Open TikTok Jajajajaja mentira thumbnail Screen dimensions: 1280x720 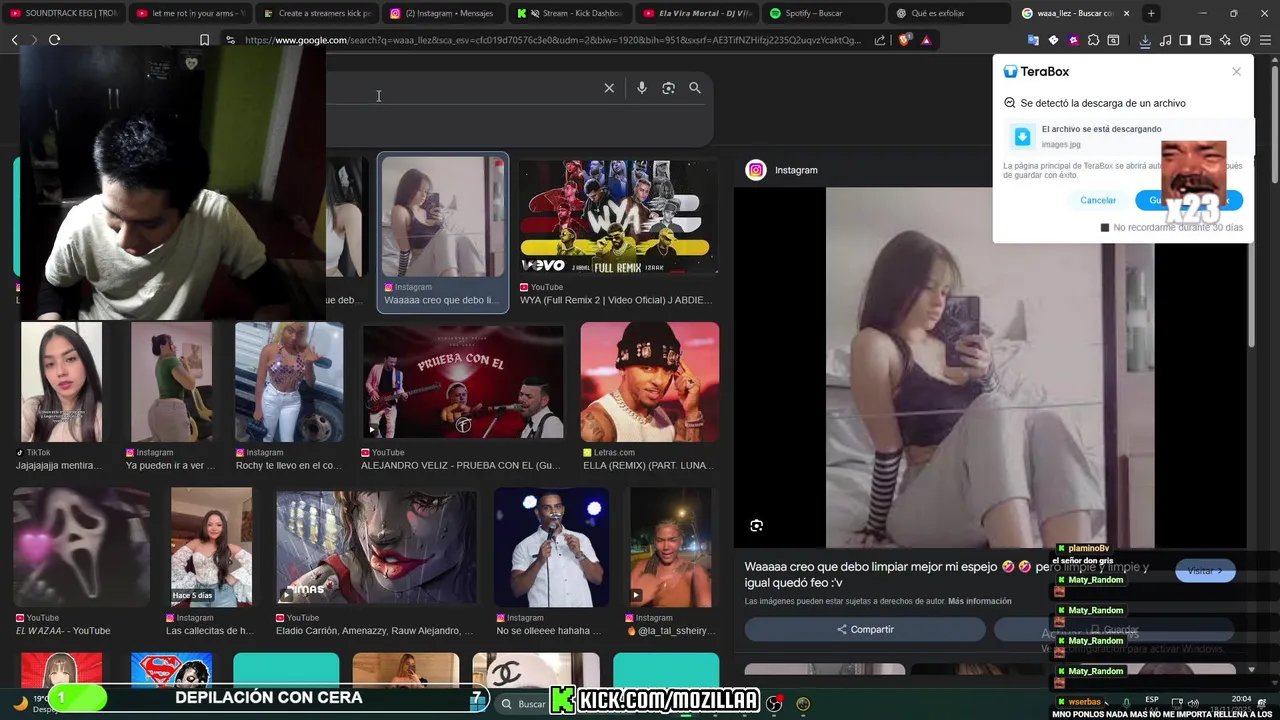pos(61,381)
